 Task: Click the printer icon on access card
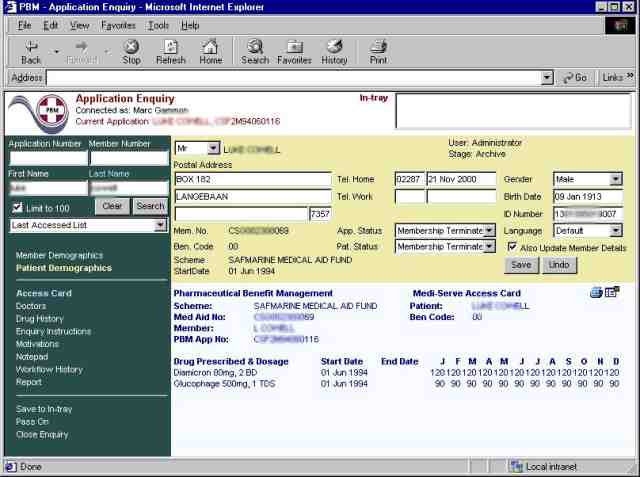point(596,293)
